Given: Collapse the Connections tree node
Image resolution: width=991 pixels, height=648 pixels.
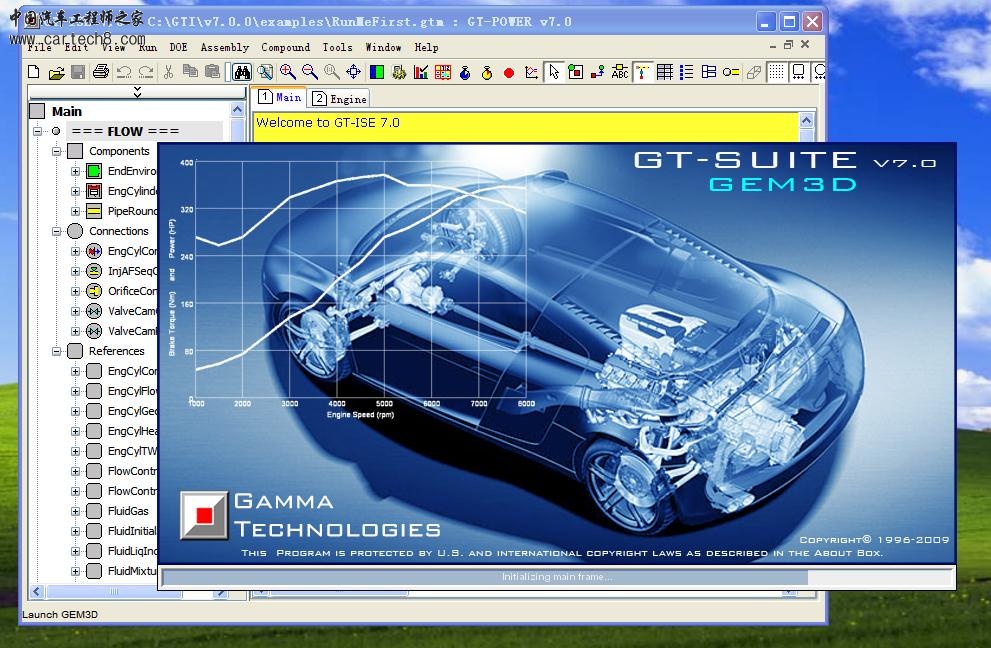Looking at the screenshot, I should 56,231.
